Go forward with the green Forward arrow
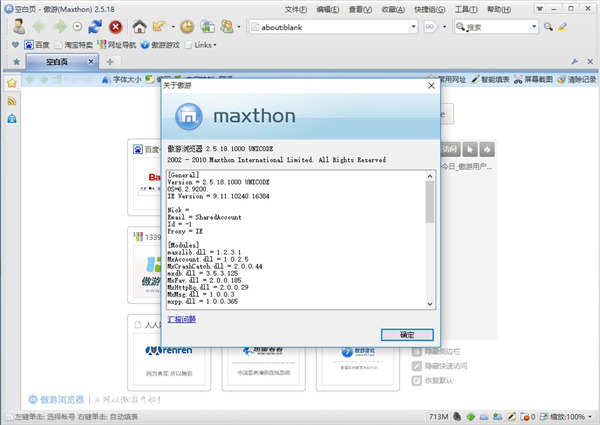The image size is (600, 425). point(60,27)
